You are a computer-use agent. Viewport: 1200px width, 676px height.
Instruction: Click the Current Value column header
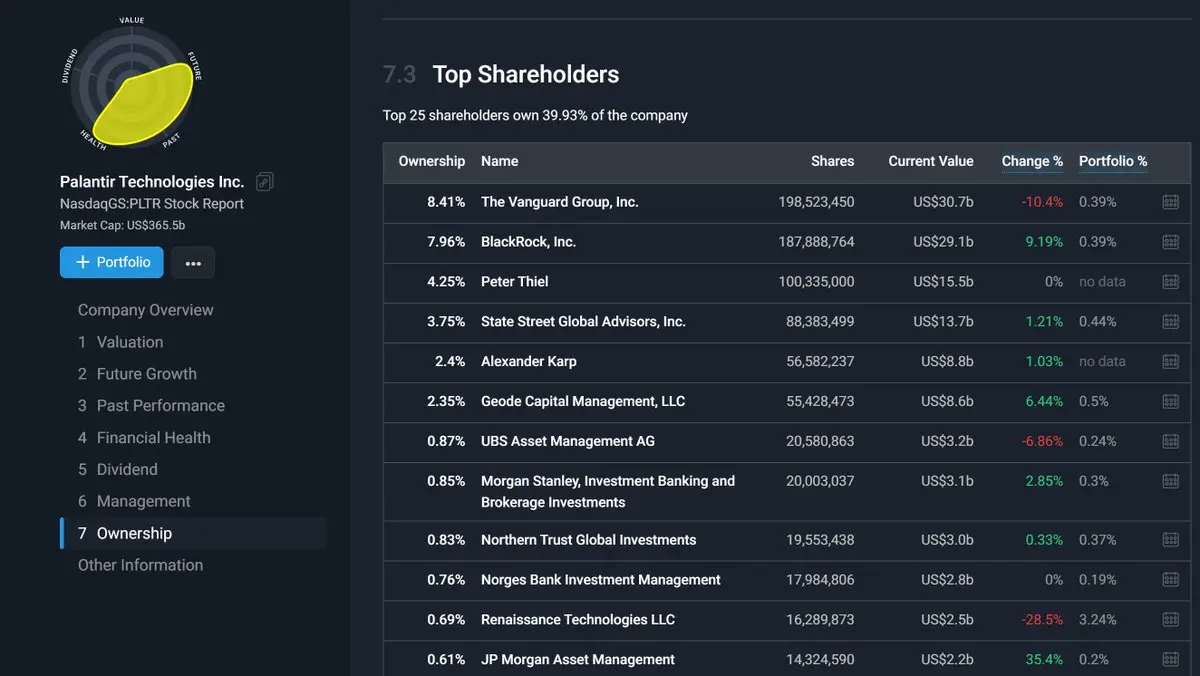[x=931, y=161]
